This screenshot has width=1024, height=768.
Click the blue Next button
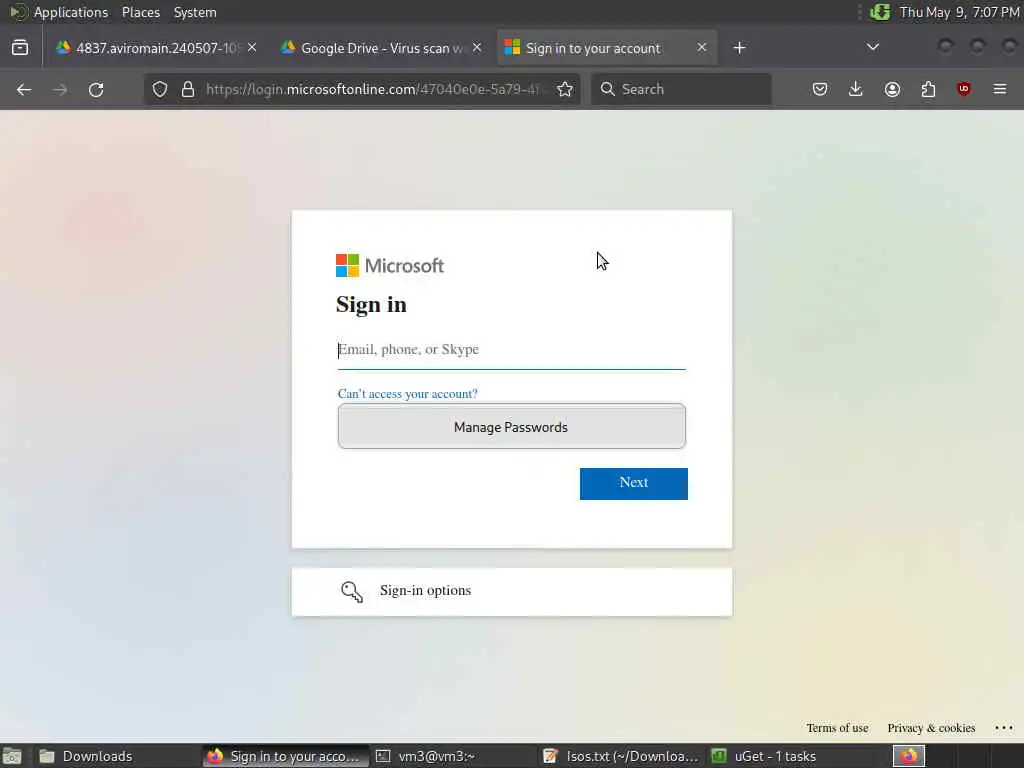(633, 483)
